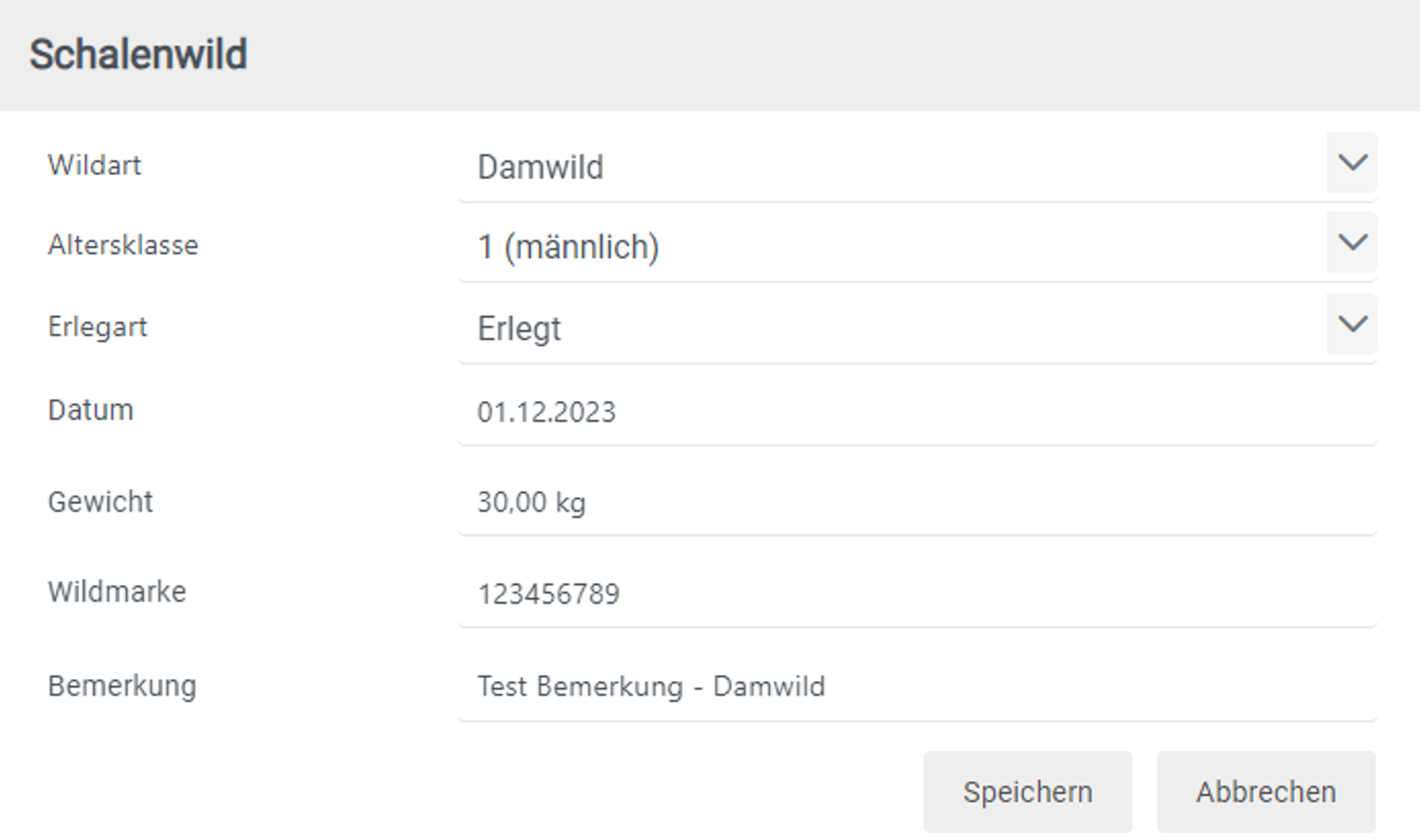Click the Gewicht label
The height and width of the screenshot is (840, 1420).
100,502
